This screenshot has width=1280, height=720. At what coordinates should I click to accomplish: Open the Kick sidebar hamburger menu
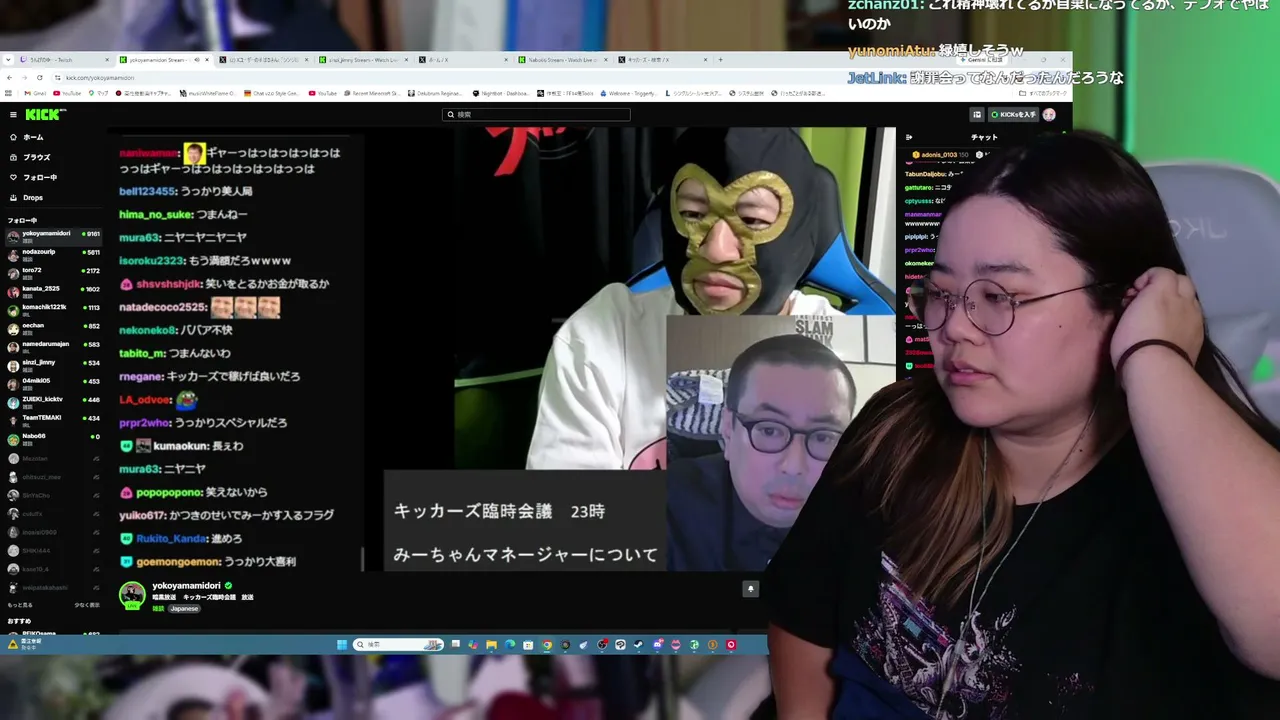tap(13, 115)
